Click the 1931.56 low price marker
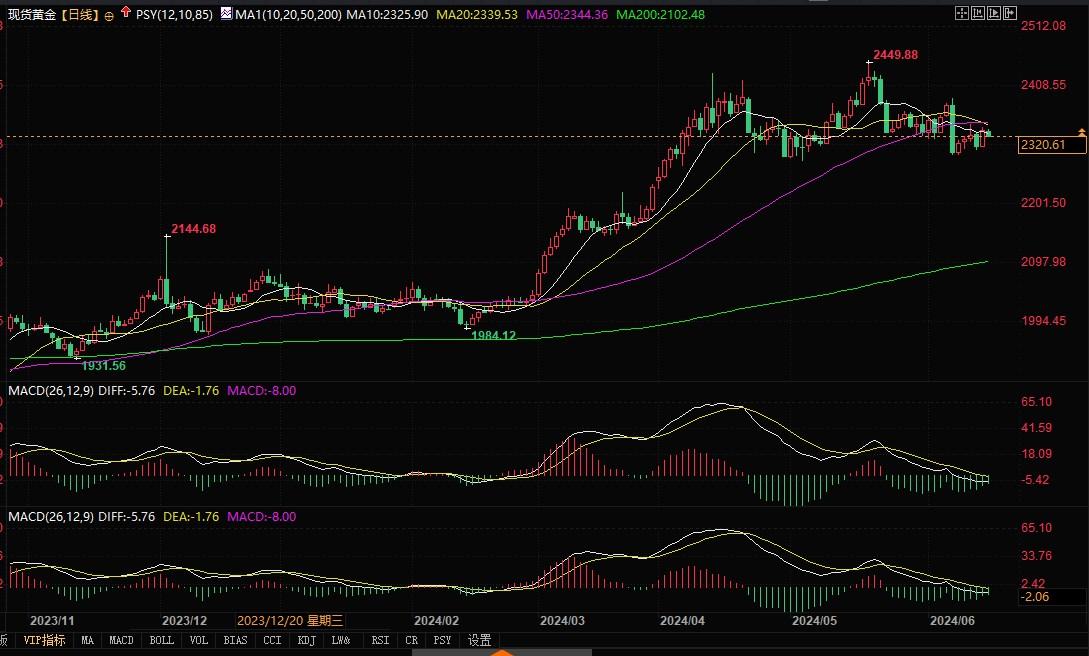 click(104, 366)
